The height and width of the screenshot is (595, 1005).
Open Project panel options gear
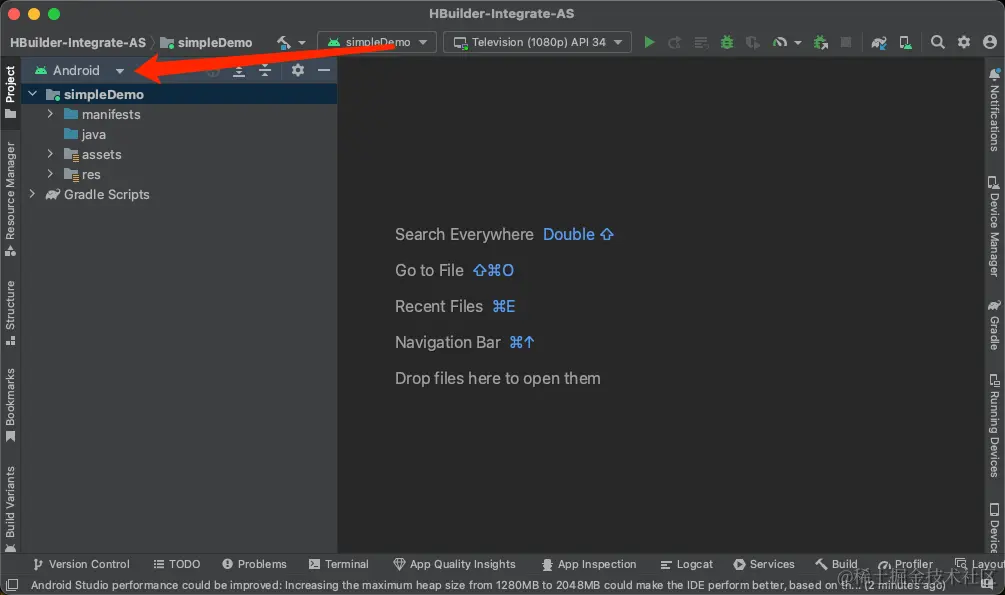pyautogui.click(x=297, y=70)
